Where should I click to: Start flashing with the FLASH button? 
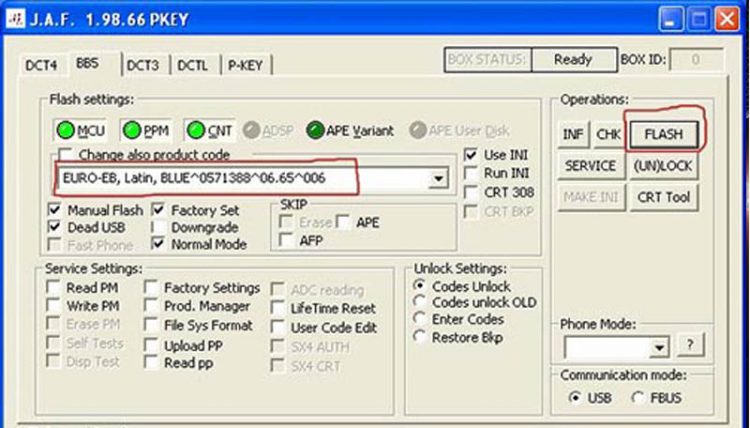[663, 134]
